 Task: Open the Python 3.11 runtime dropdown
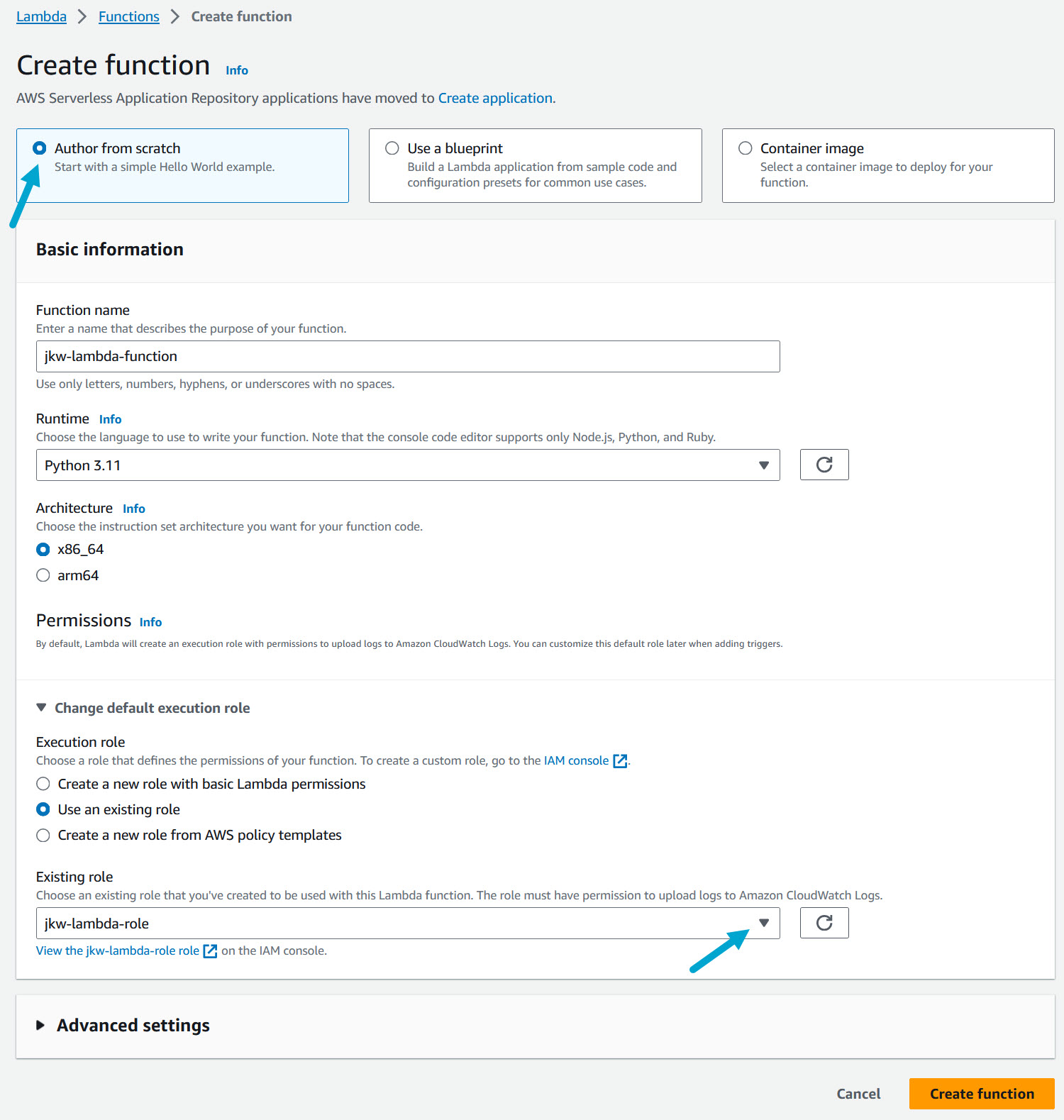point(408,465)
